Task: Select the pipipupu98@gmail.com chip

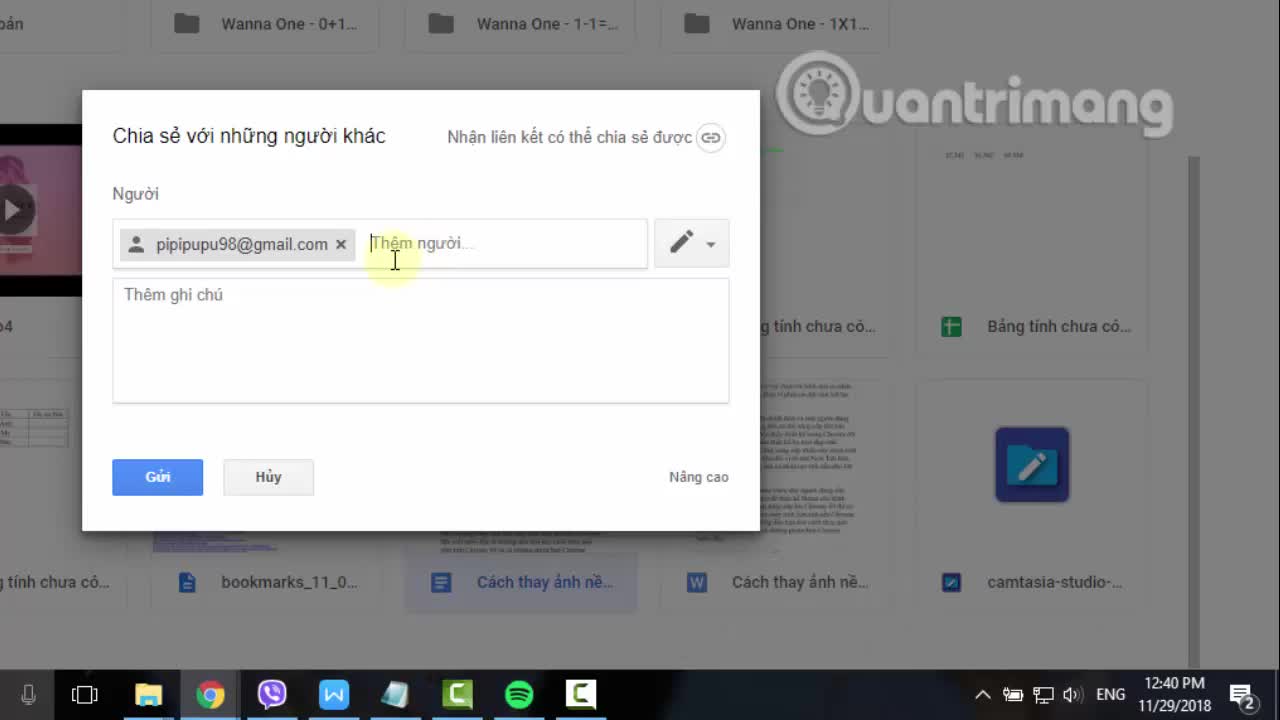Action: click(237, 244)
